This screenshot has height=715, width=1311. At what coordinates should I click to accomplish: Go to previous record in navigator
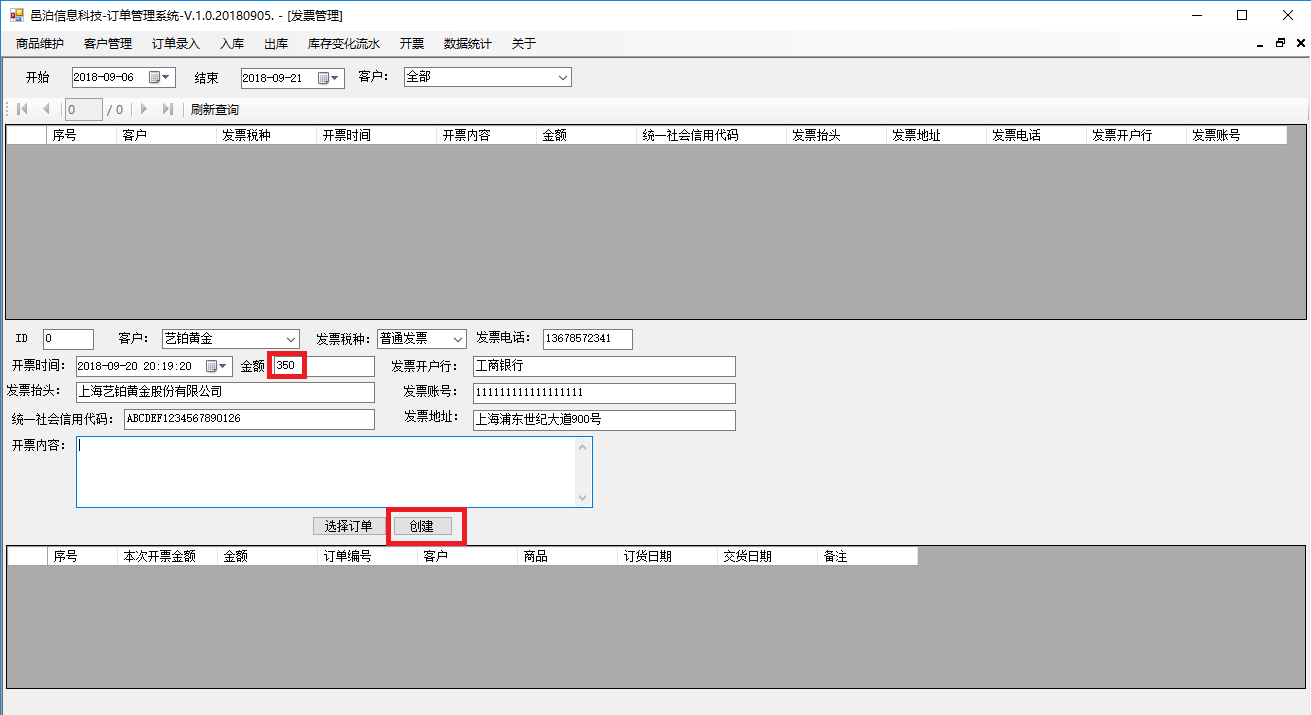pyautogui.click(x=46, y=109)
